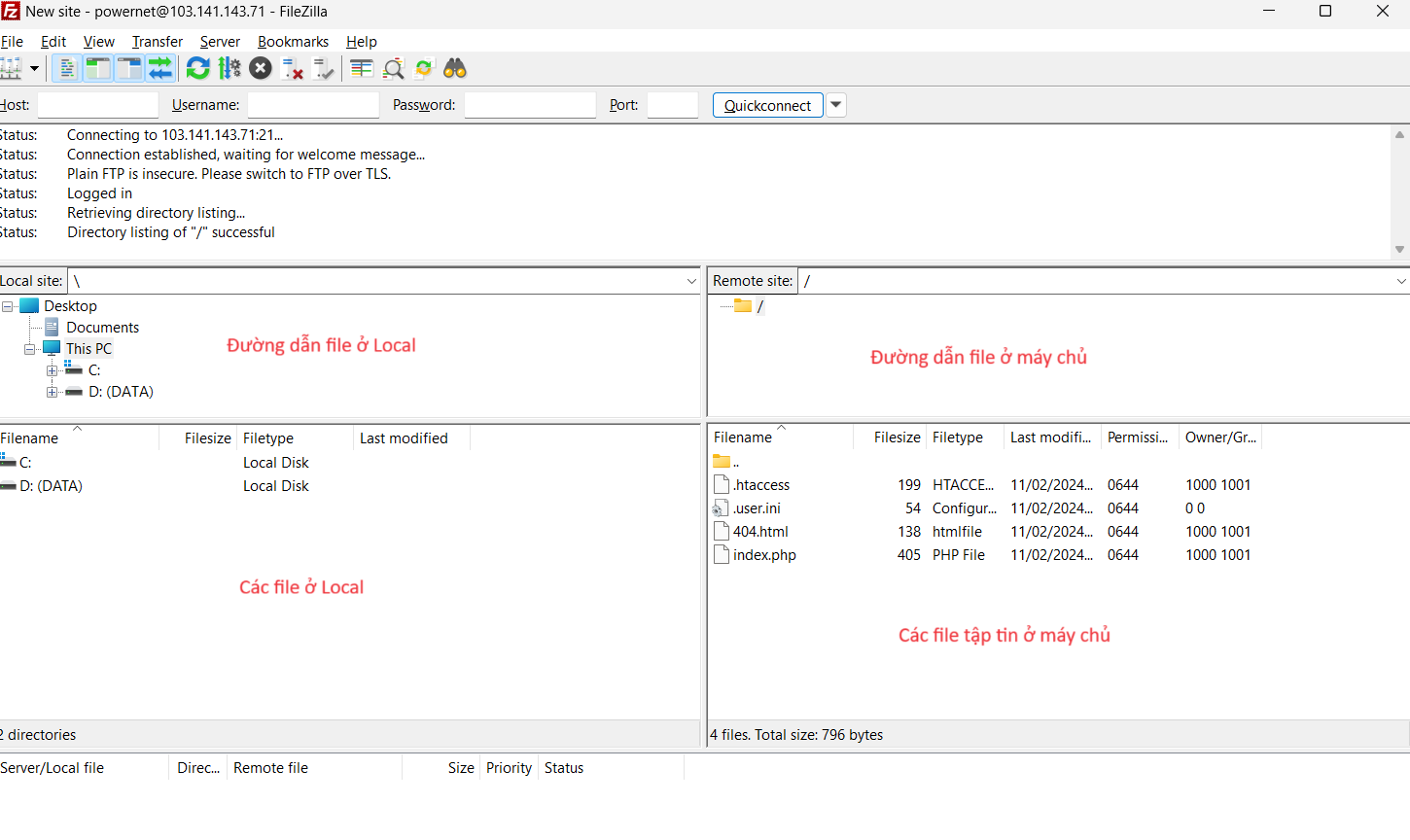Expand the C: drive tree node

pyautogui.click(x=52, y=370)
